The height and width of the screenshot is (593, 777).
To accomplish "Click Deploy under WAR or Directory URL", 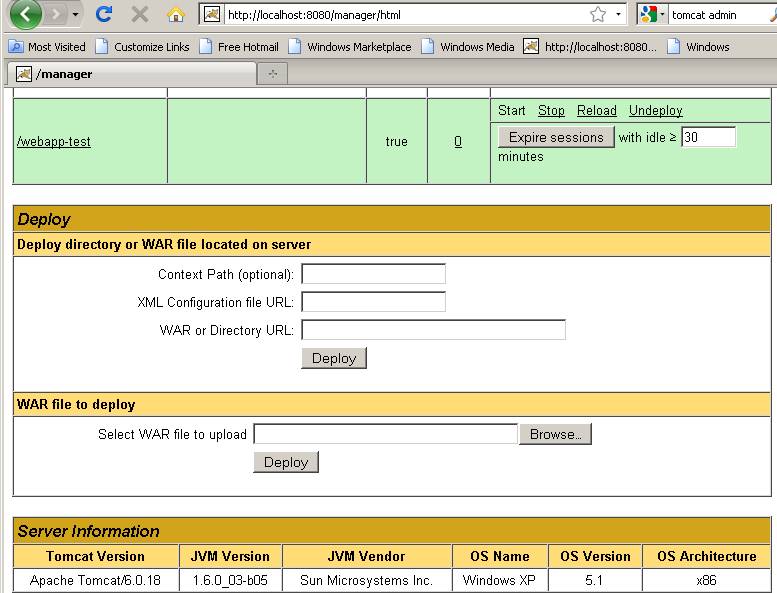I will coord(334,358).
